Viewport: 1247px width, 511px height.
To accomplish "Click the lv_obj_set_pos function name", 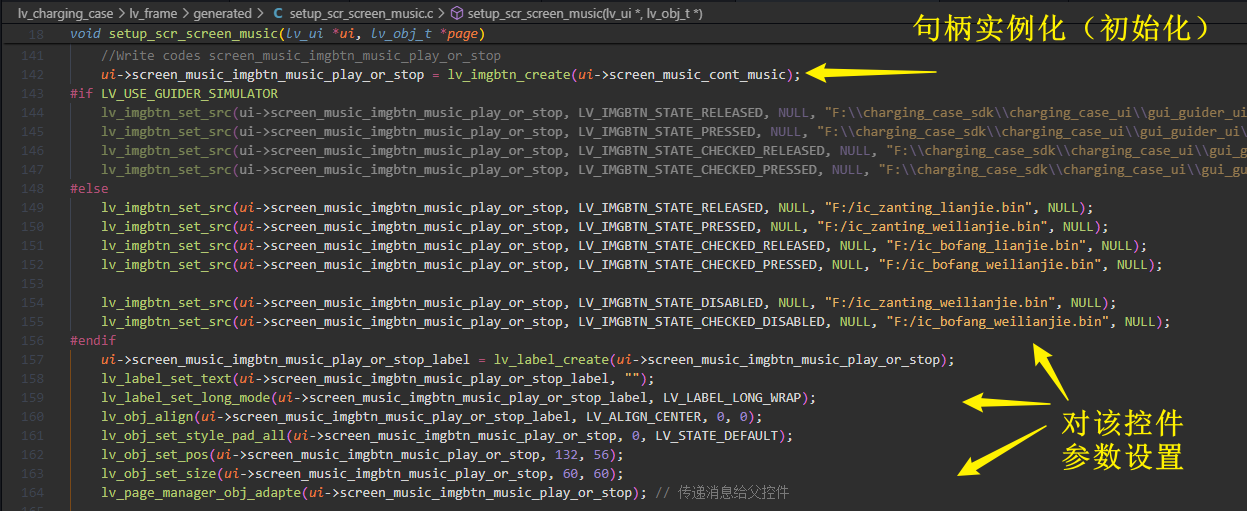I will point(155,454).
